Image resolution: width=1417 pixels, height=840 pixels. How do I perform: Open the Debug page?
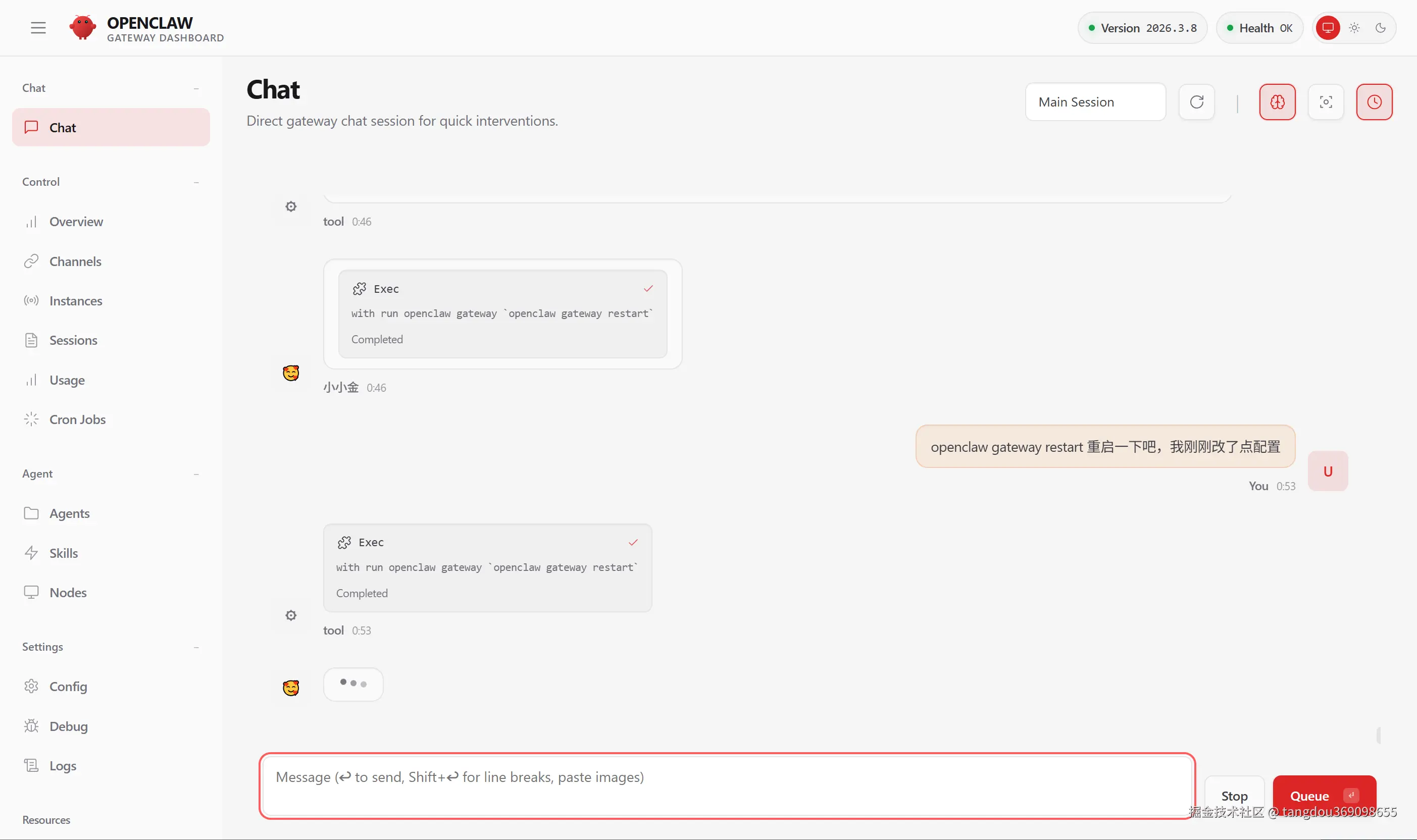68,726
